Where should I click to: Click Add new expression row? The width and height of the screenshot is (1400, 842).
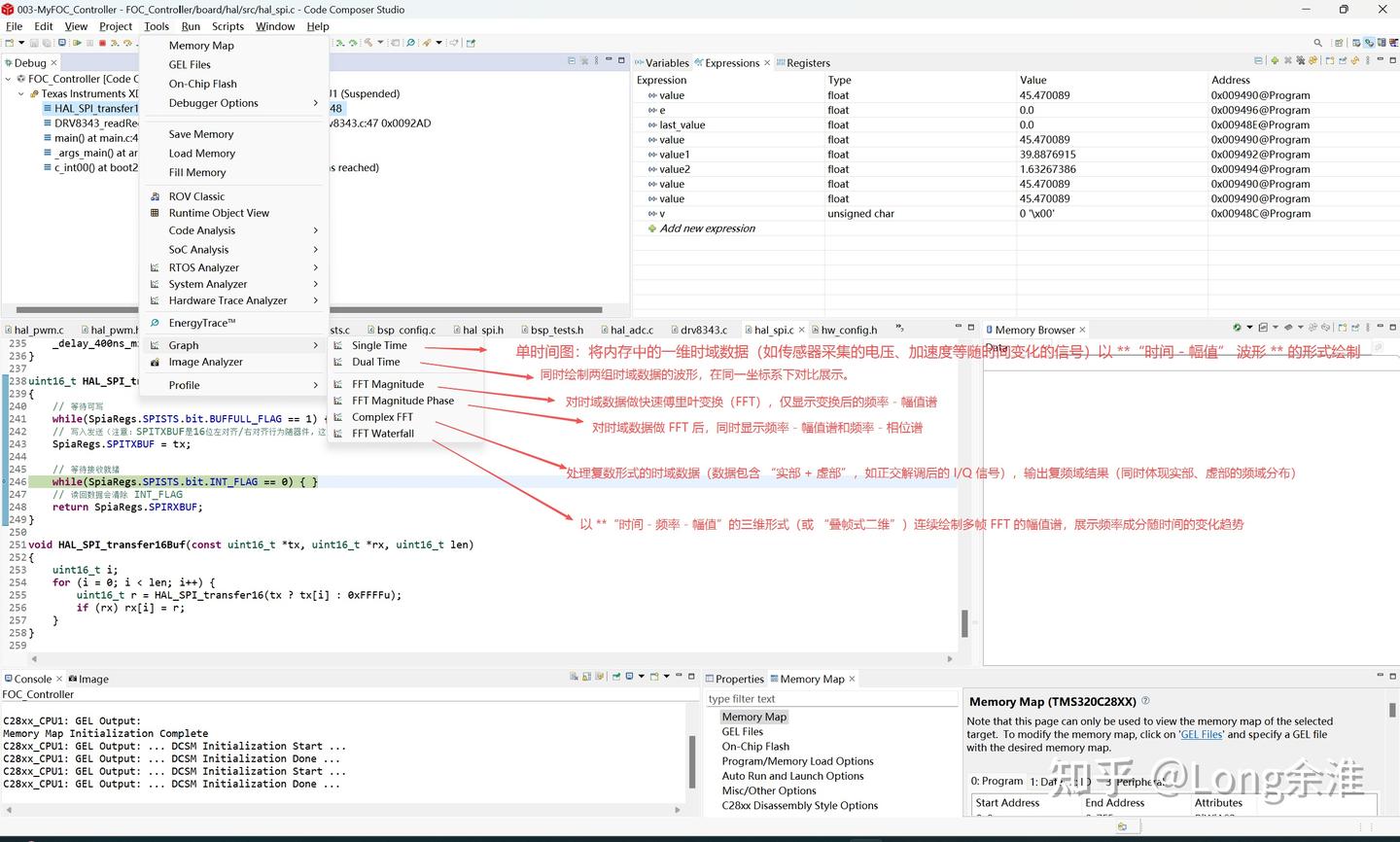[707, 228]
